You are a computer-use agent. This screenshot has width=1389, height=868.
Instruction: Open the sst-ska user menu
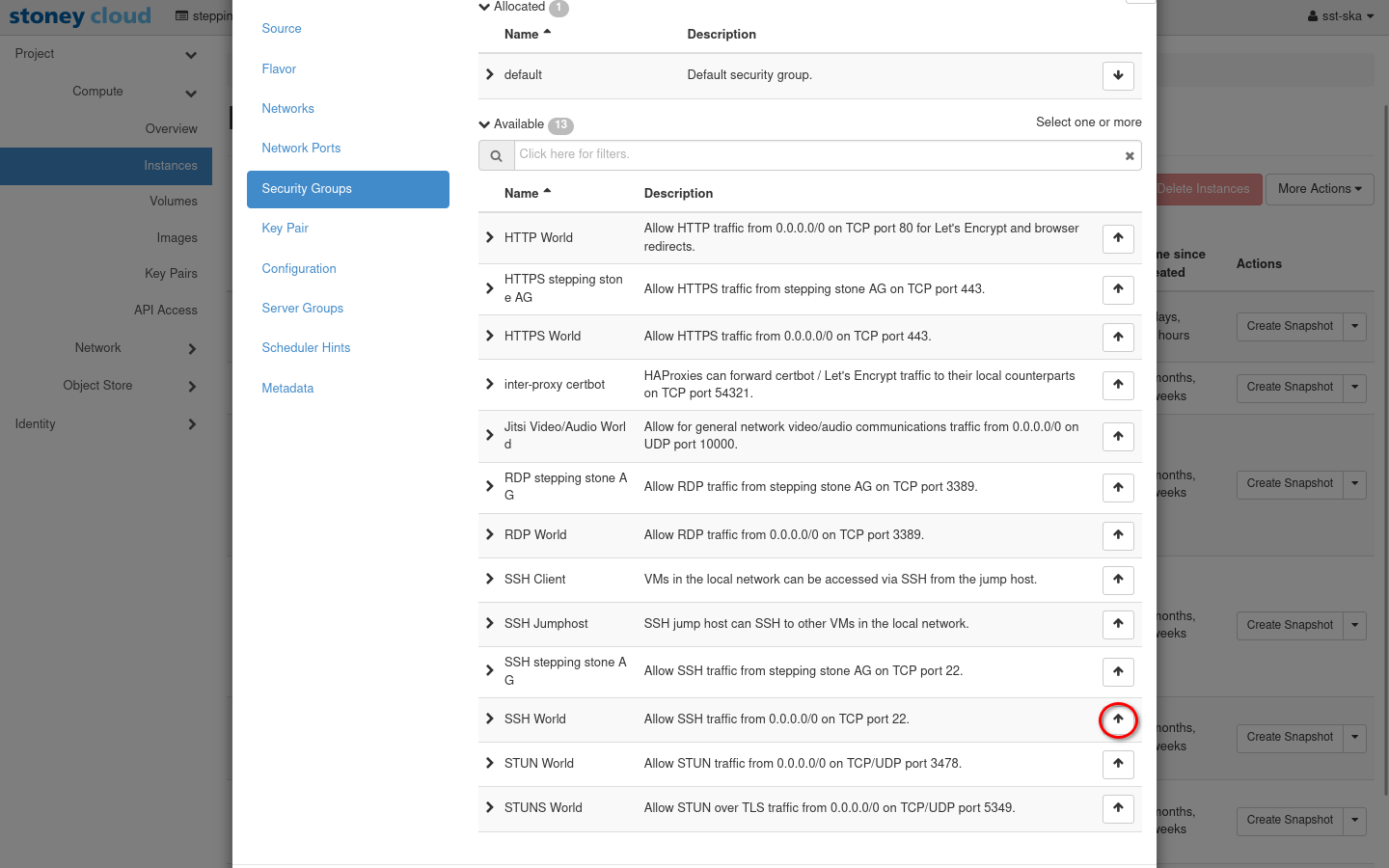[x=1341, y=16]
